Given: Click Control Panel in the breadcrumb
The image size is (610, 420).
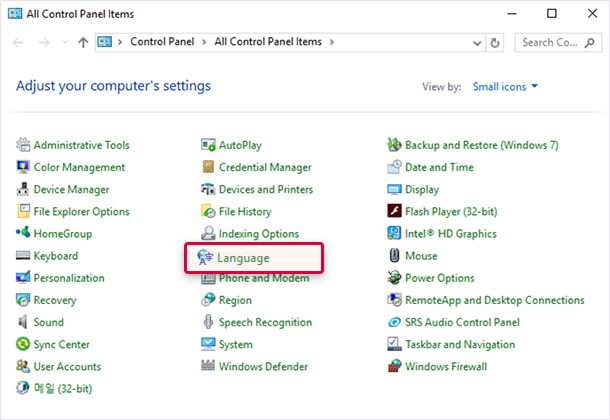Looking at the screenshot, I should (162, 42).
